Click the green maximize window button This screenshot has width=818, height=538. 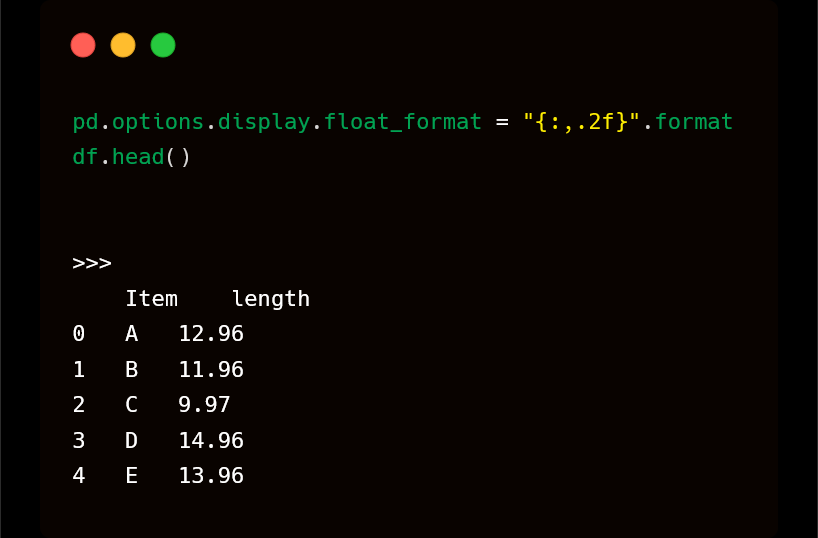[x=163, y=45]
